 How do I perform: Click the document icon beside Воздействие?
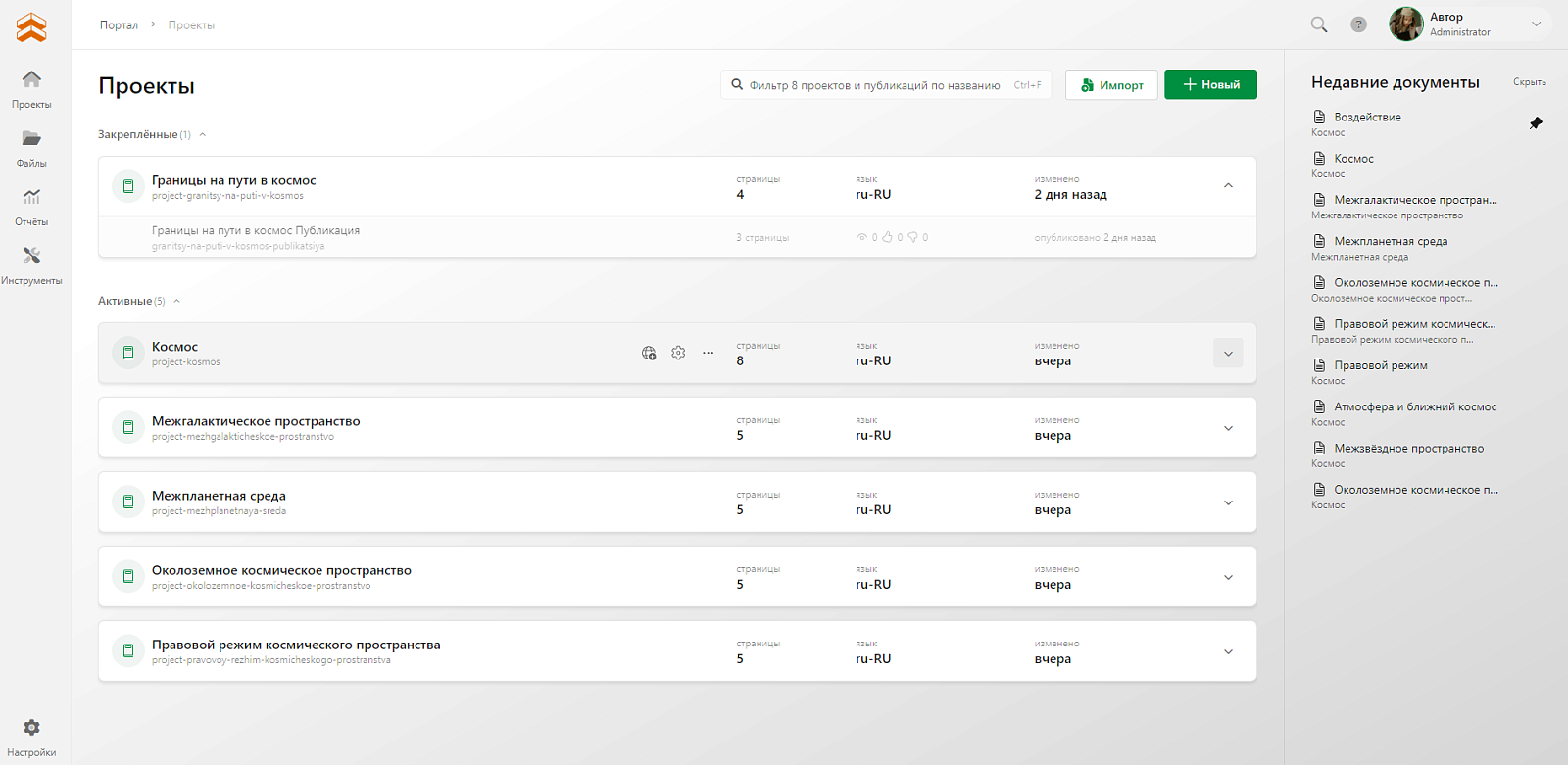click(x=1319, y=117)
